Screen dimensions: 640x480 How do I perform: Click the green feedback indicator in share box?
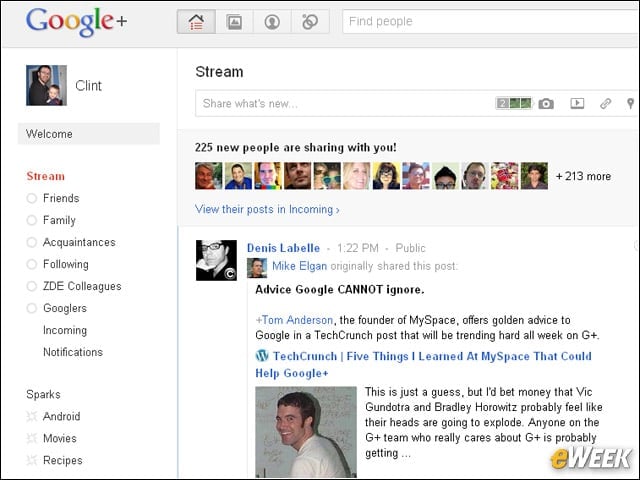[514, 103]
